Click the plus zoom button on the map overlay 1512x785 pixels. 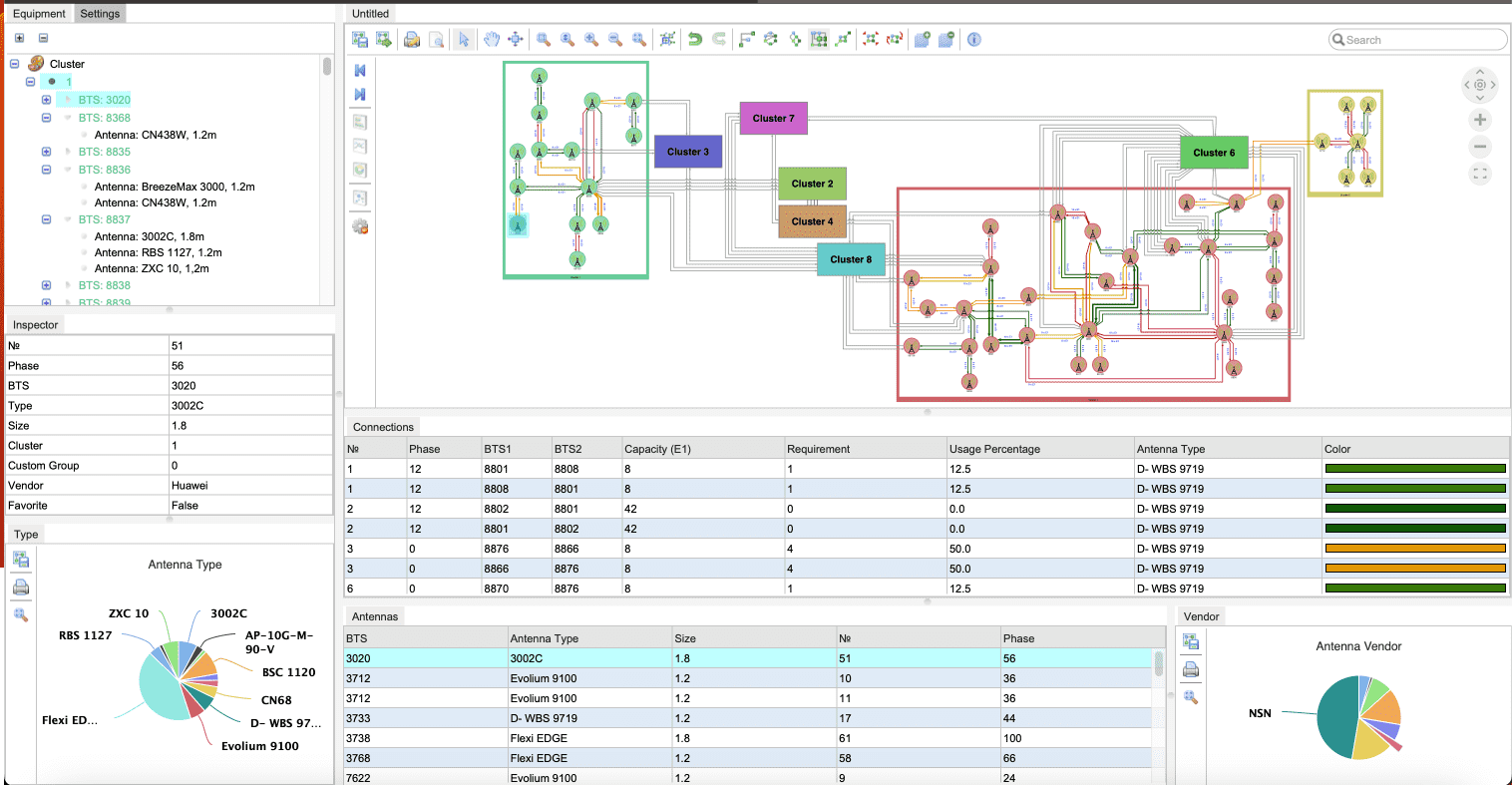pos(1480,119)
